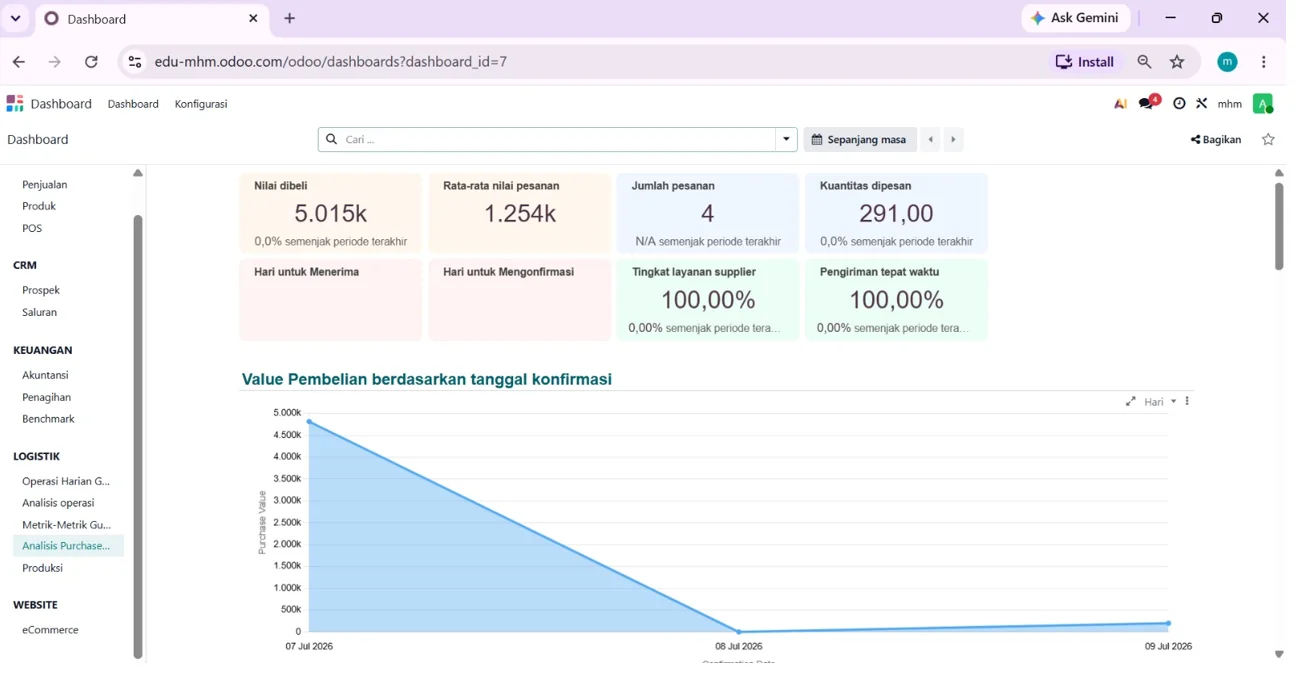Open the Dashboard menu item in the top bar
The image size is (1296, 674).
coord(133,104)
